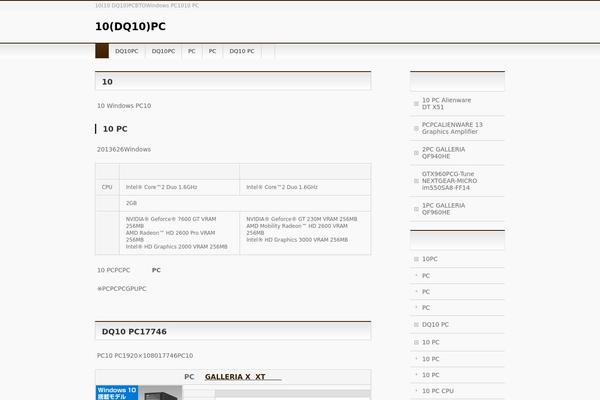Go to the brown home square in navigation

point(102,51)
